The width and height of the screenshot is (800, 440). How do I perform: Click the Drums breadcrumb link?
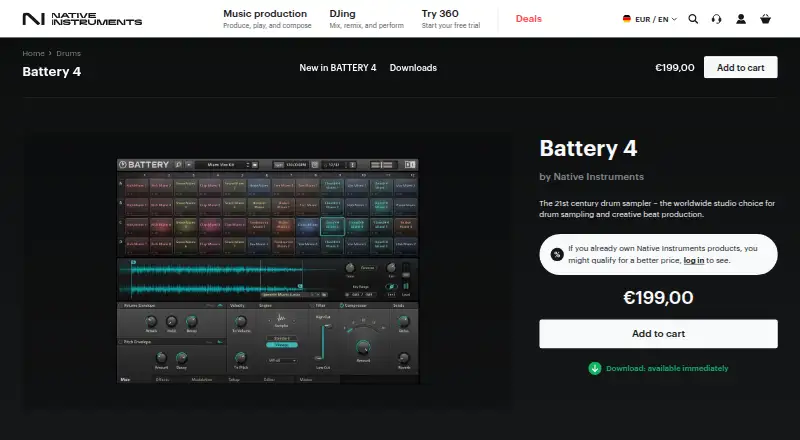tap(68, 53)
